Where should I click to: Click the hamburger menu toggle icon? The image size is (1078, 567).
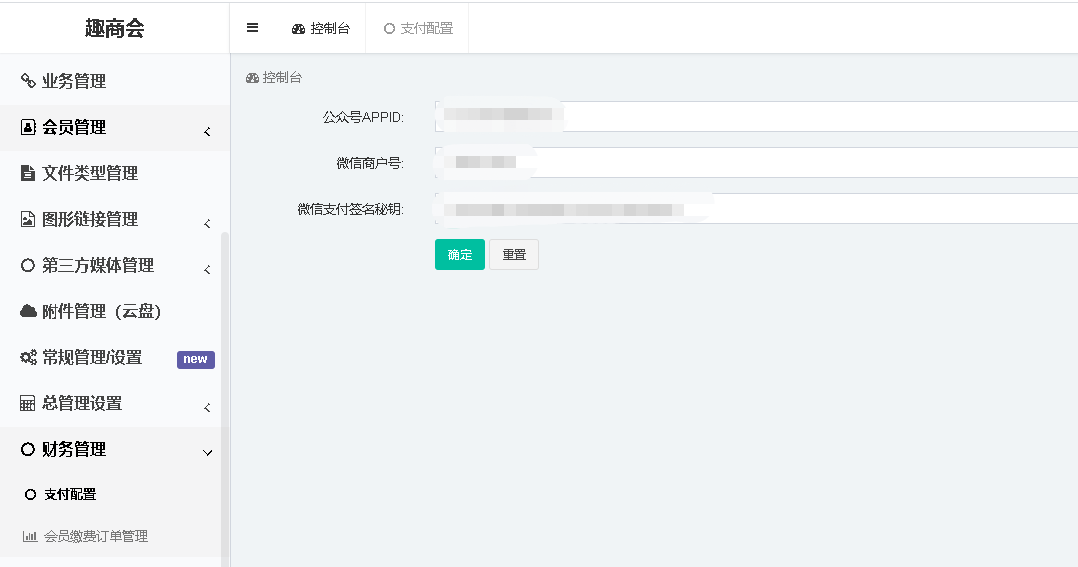(252, 28)
